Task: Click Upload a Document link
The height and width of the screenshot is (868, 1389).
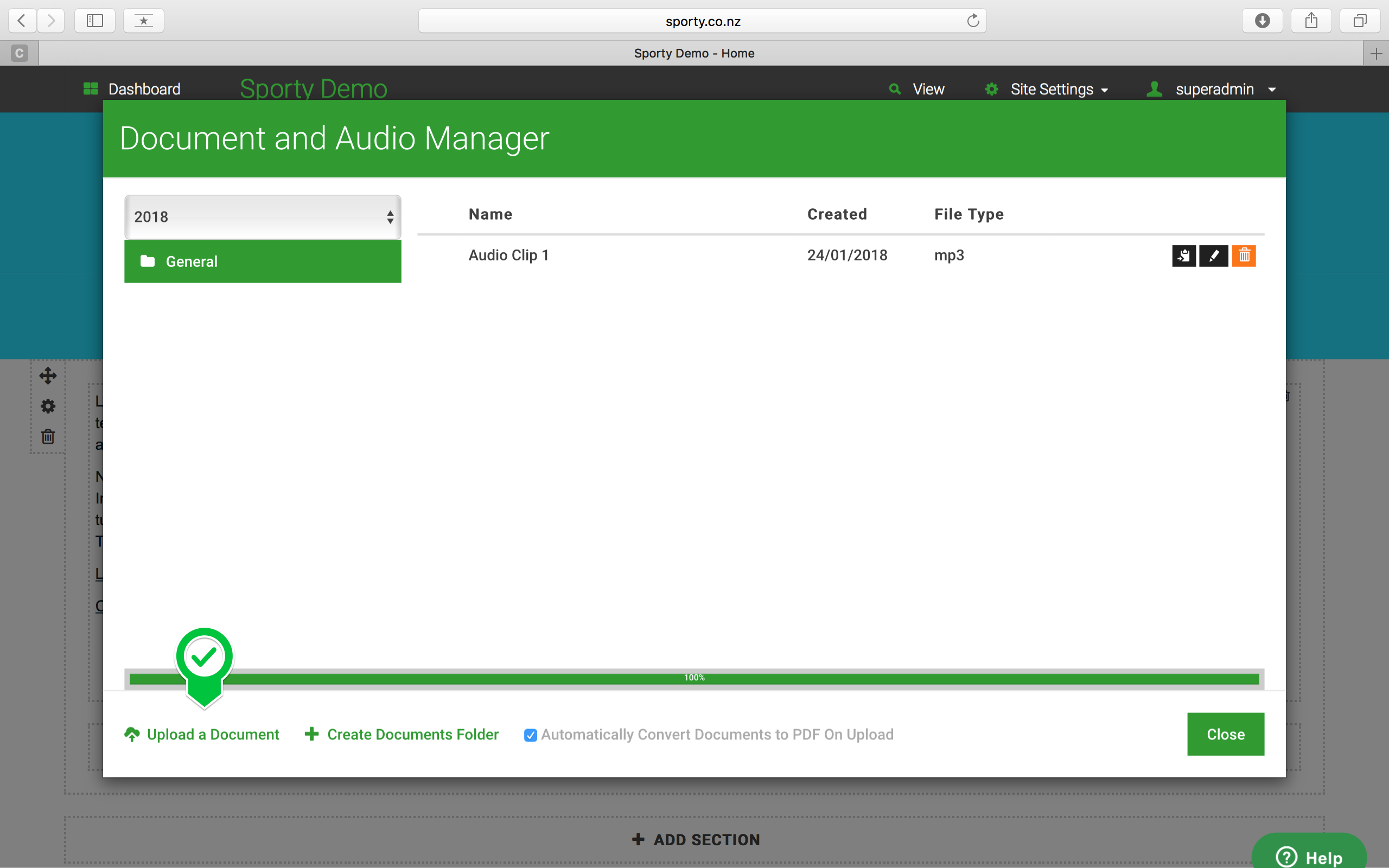Action: click(x=201, y=734)
